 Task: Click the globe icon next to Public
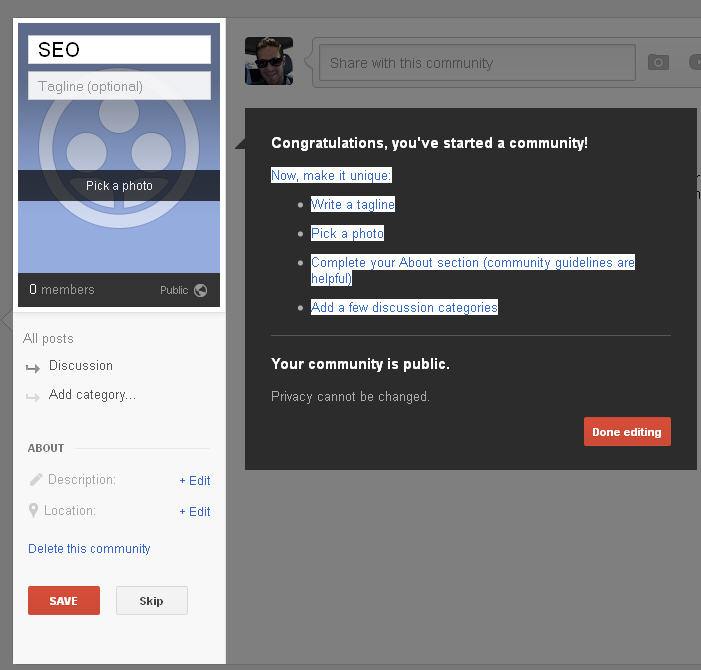201,290
